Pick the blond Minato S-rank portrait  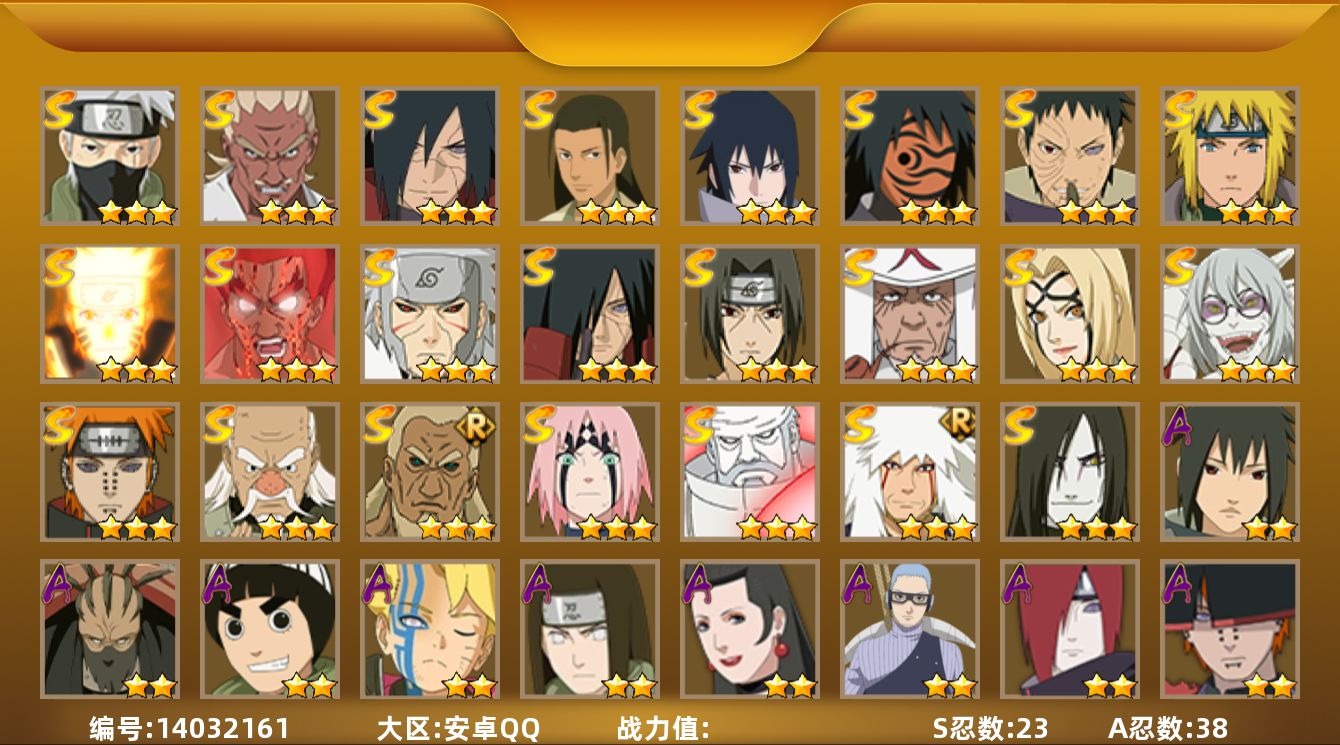pyautogui.click(x=1230, y=156)
